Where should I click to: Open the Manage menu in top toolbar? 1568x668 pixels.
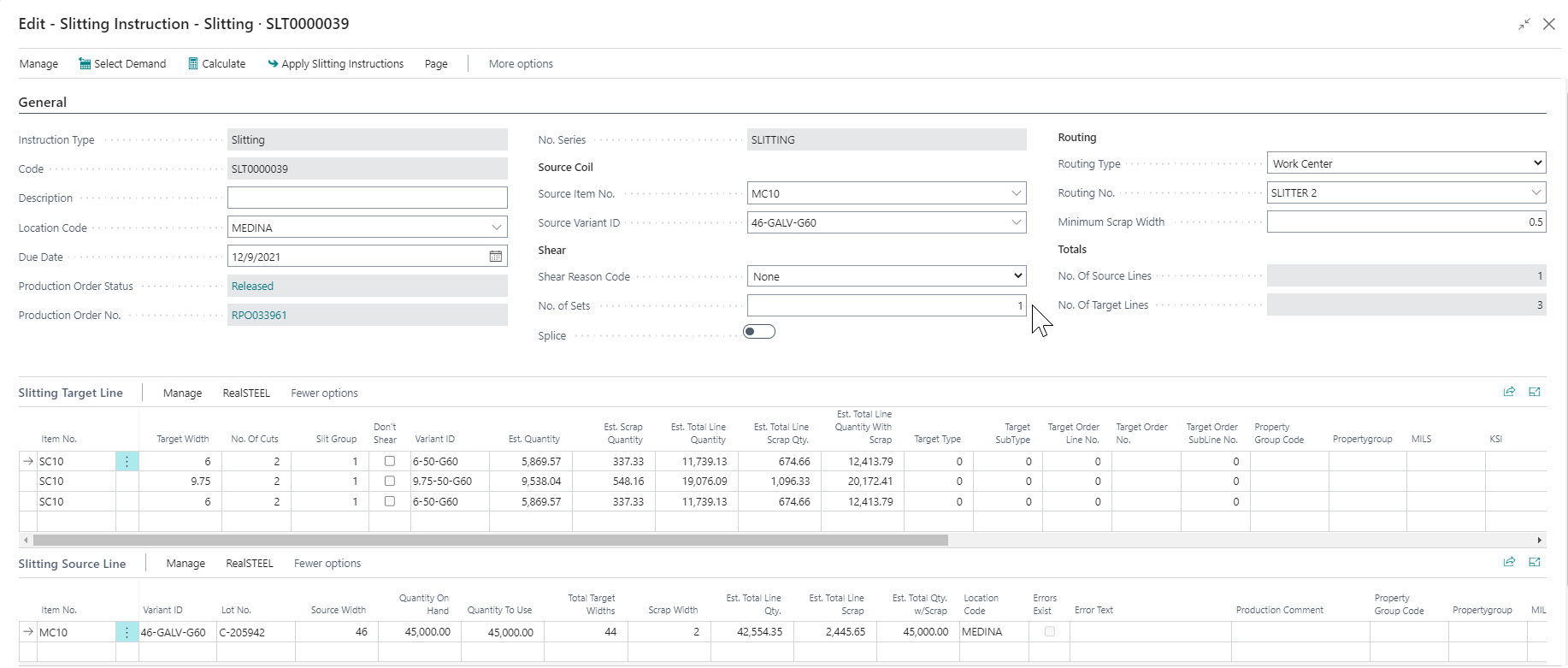pyautogui.click(x=38, y=63)
